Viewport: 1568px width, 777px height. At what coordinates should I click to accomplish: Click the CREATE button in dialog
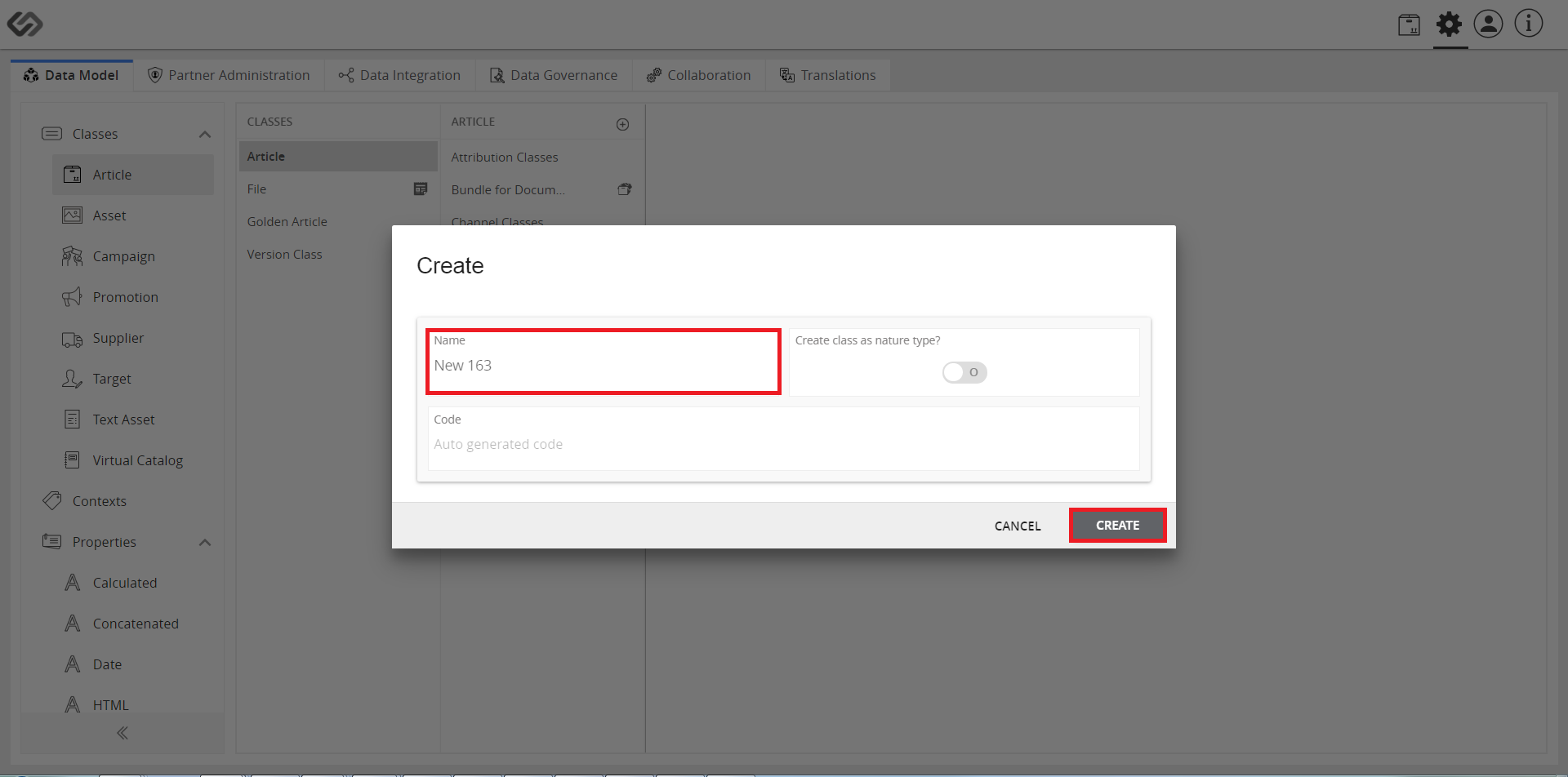click(x=1117, y=526)
